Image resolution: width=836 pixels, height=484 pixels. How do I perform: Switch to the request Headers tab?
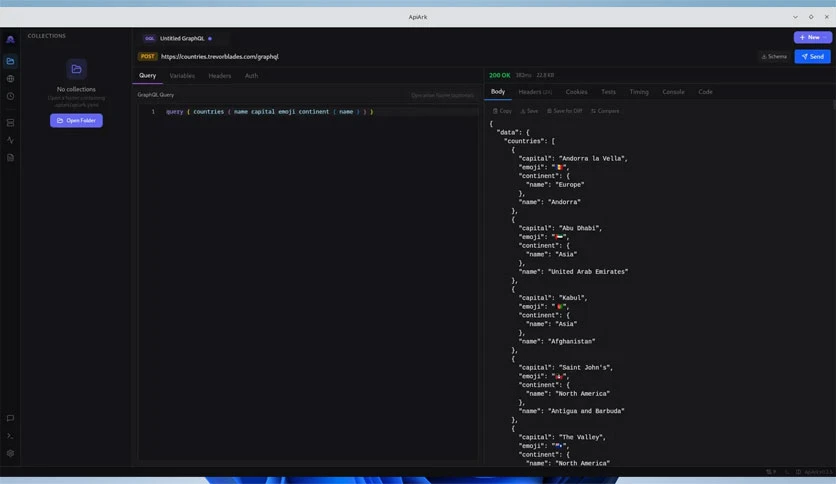pos(220,76)
